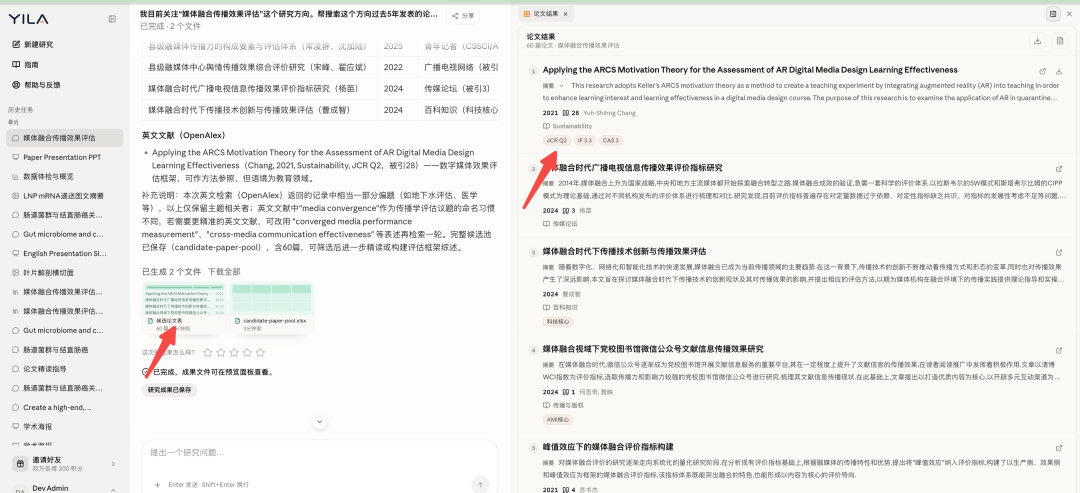Click the 传播与版权 journal label of paper 4
The height and width of the screenshot is (493, 1080).
pyautogui.click(x=563, y=405)
